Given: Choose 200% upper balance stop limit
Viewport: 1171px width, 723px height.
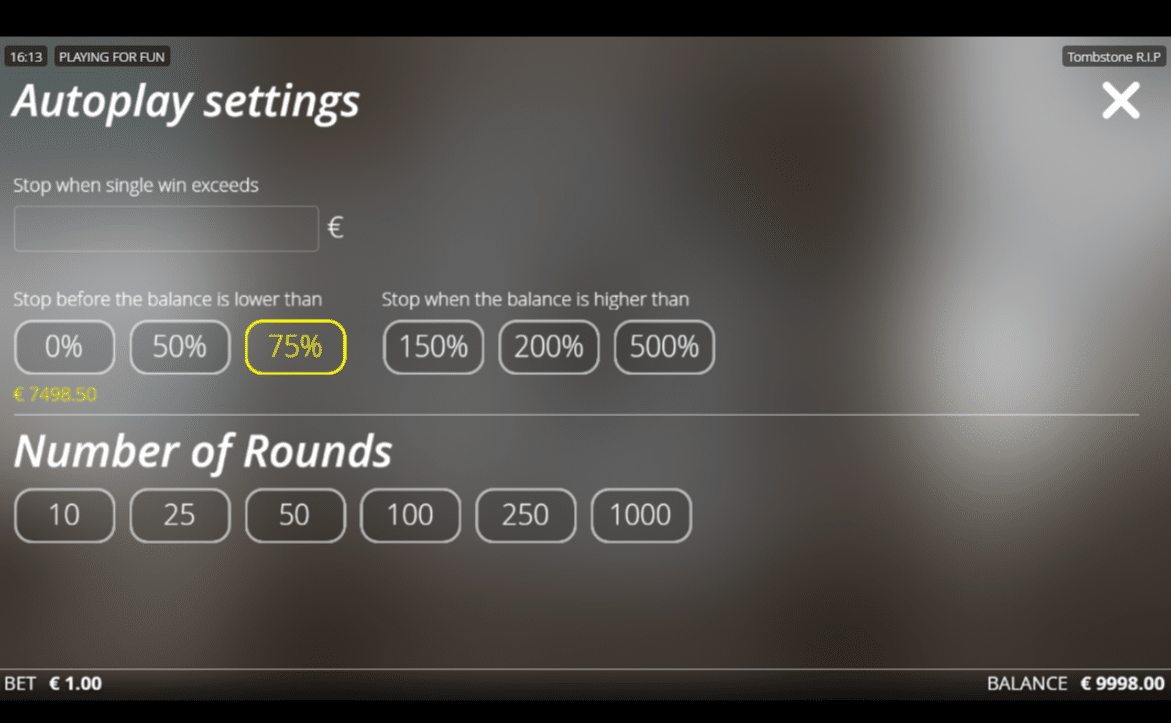Looking at the screenshot, I should 549,347.
